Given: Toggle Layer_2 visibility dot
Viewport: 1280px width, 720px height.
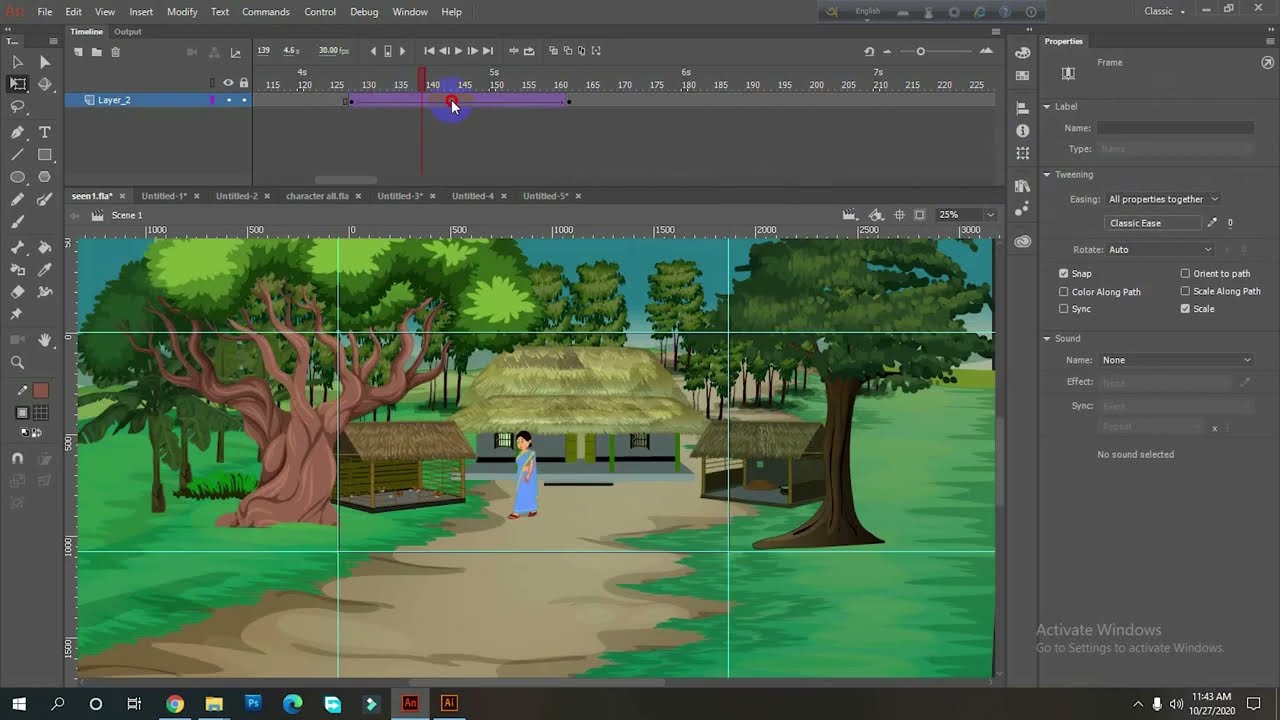Looking at the screenshot, I should [x=228, y=100].
